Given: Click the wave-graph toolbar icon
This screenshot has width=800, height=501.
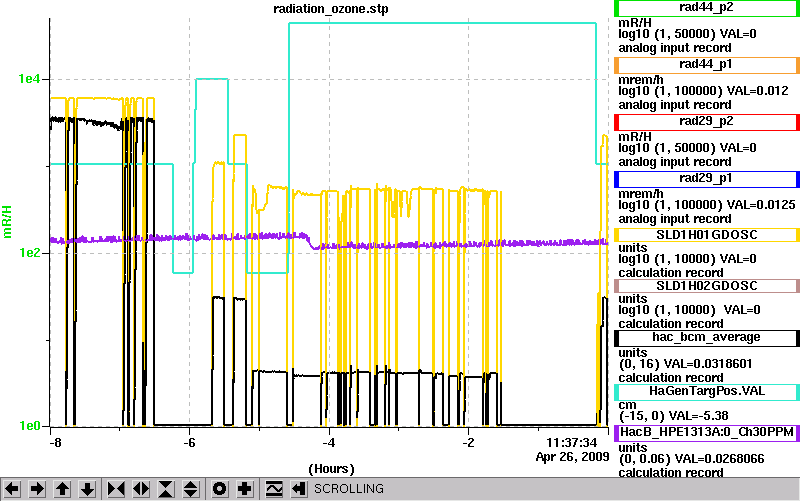Looking at the screenshot, I should [x=274, y=489].
